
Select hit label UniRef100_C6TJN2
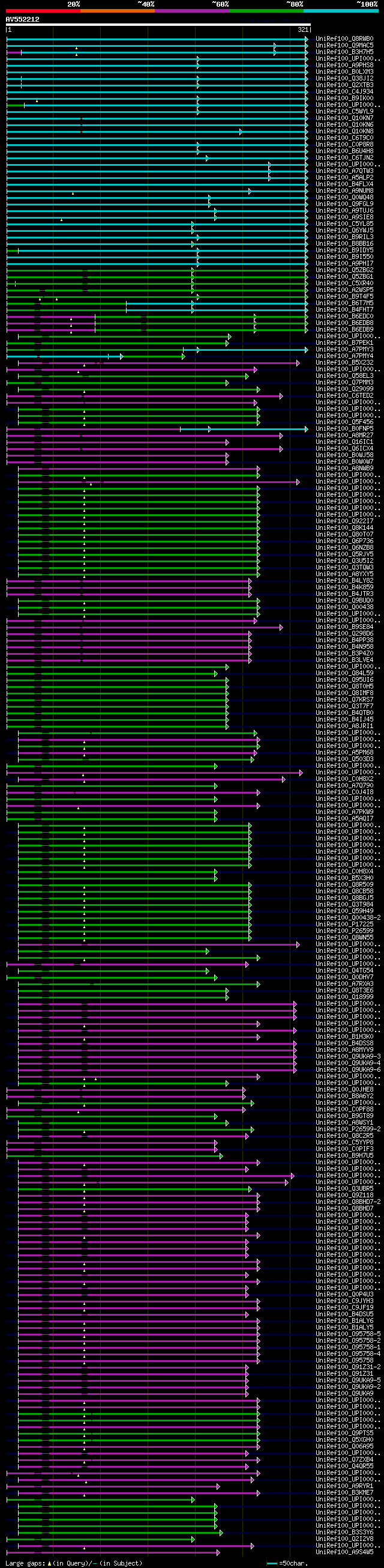344,157
